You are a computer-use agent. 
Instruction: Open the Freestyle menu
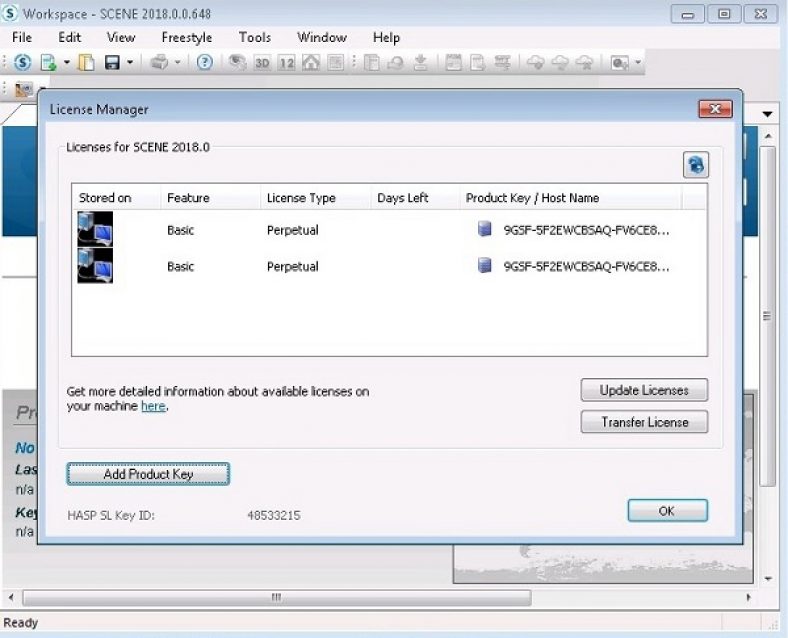click(188, 37)
